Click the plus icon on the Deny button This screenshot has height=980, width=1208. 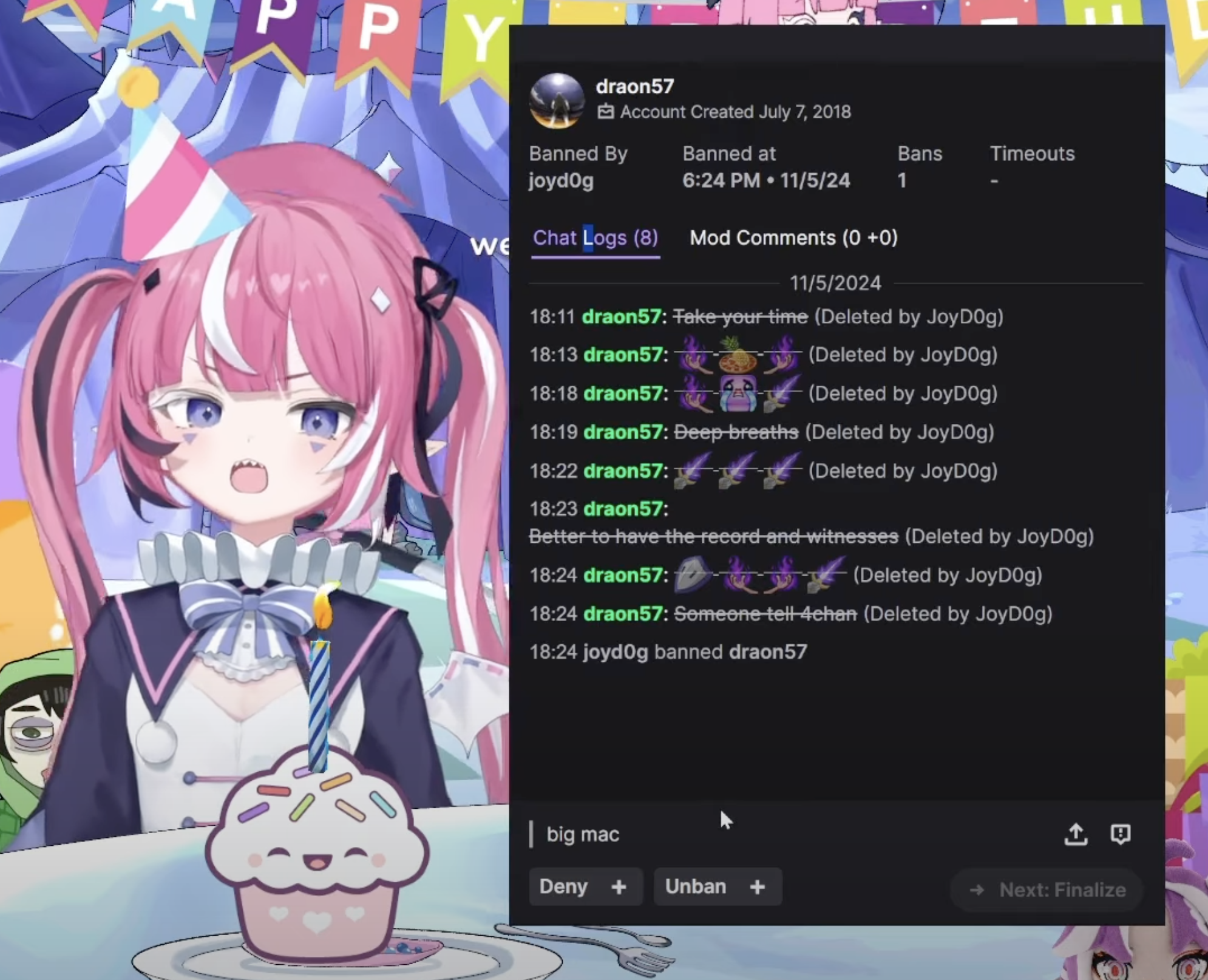pos(619,887)
